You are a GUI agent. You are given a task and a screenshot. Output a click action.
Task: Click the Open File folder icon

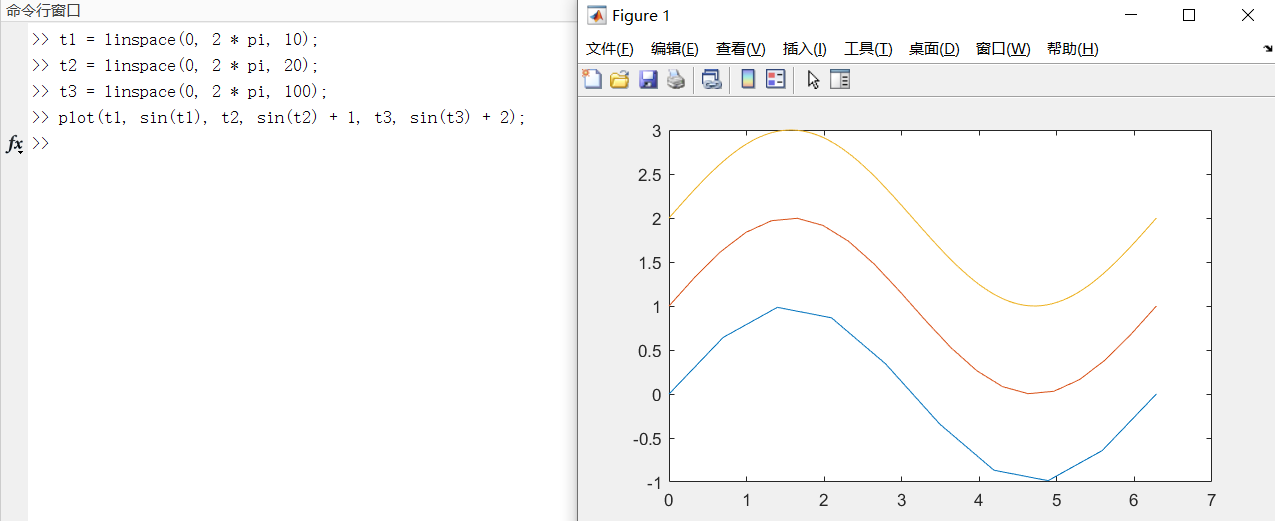click(x=620, y=79)
